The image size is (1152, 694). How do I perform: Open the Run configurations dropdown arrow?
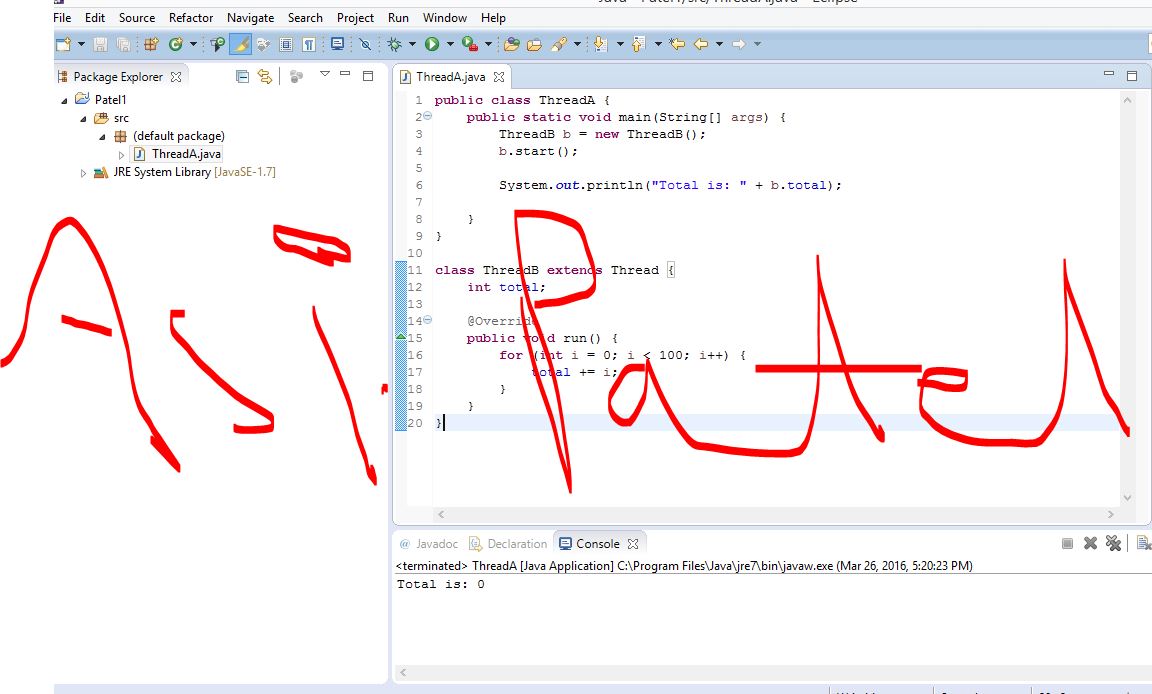[450, 45]
